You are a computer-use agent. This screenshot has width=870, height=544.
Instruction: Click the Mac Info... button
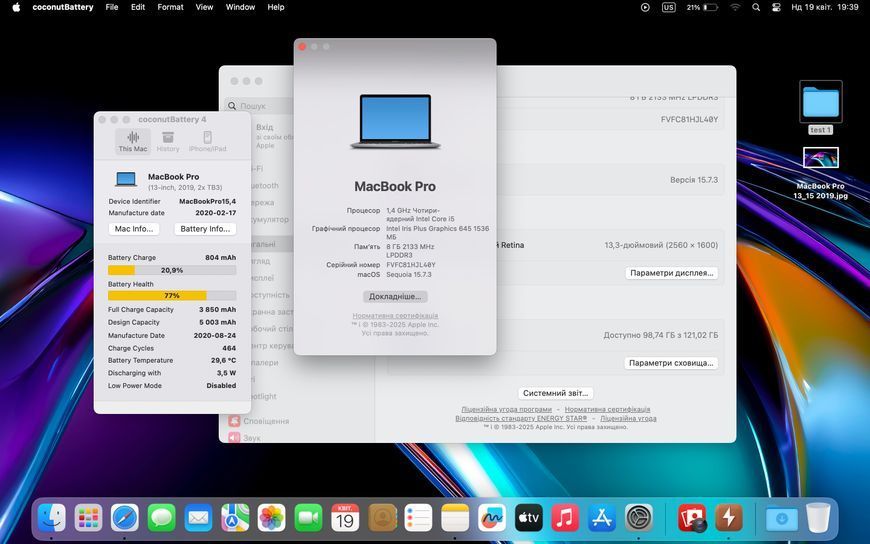click(x=134, y=229)
